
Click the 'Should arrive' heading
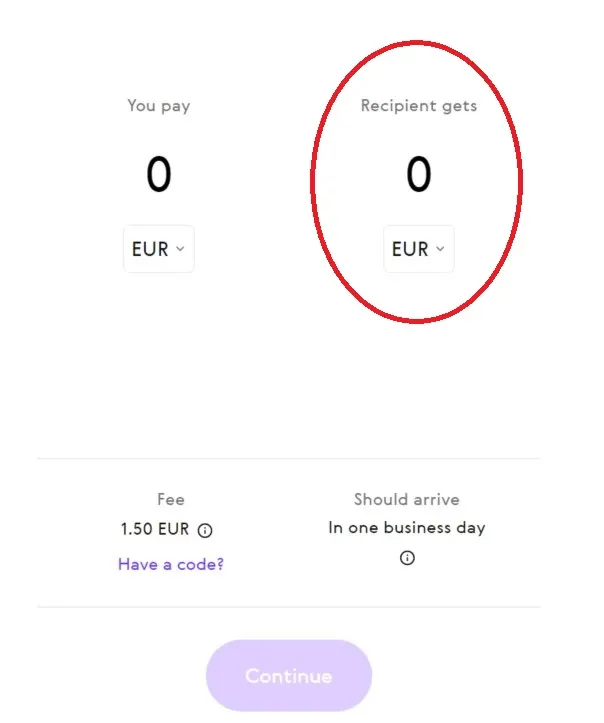[x=406, y=499]
